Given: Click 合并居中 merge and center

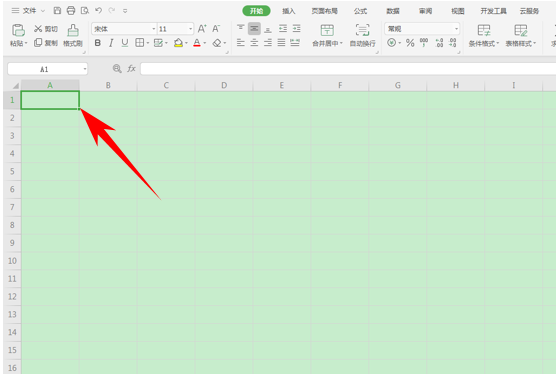Looking at the screenshot, I should point(327,36).
